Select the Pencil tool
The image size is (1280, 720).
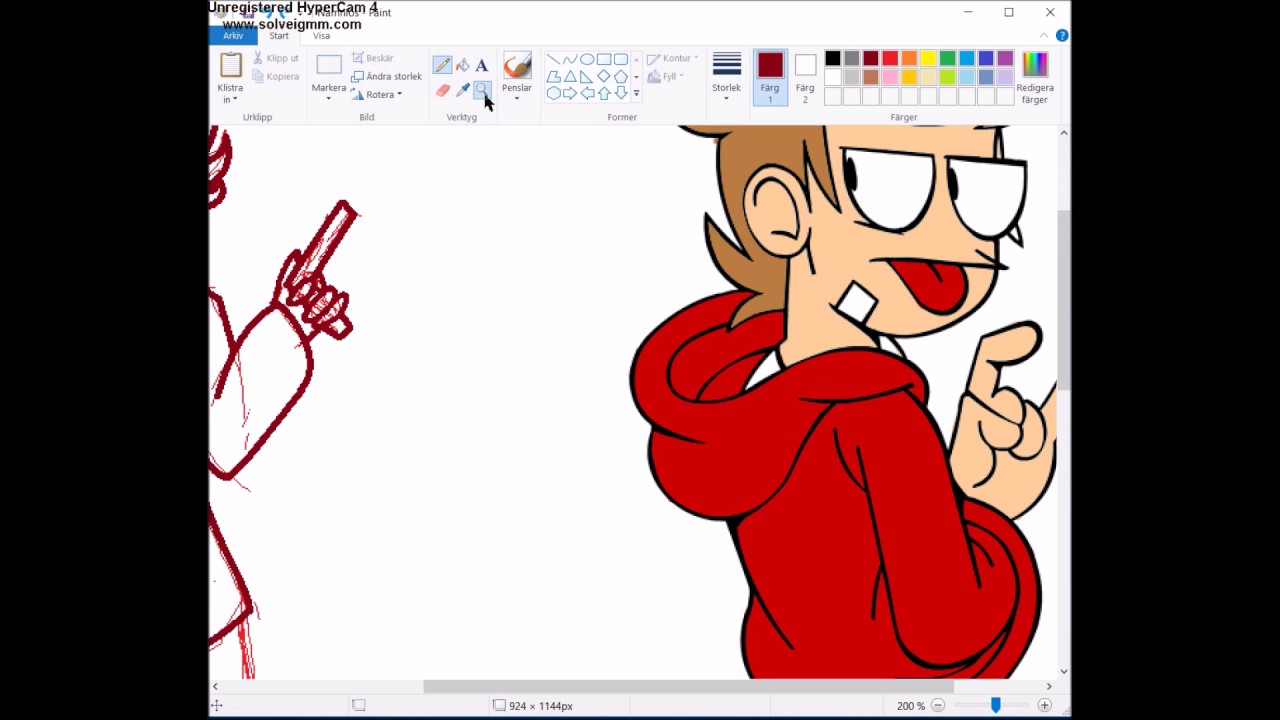point(442,65)
